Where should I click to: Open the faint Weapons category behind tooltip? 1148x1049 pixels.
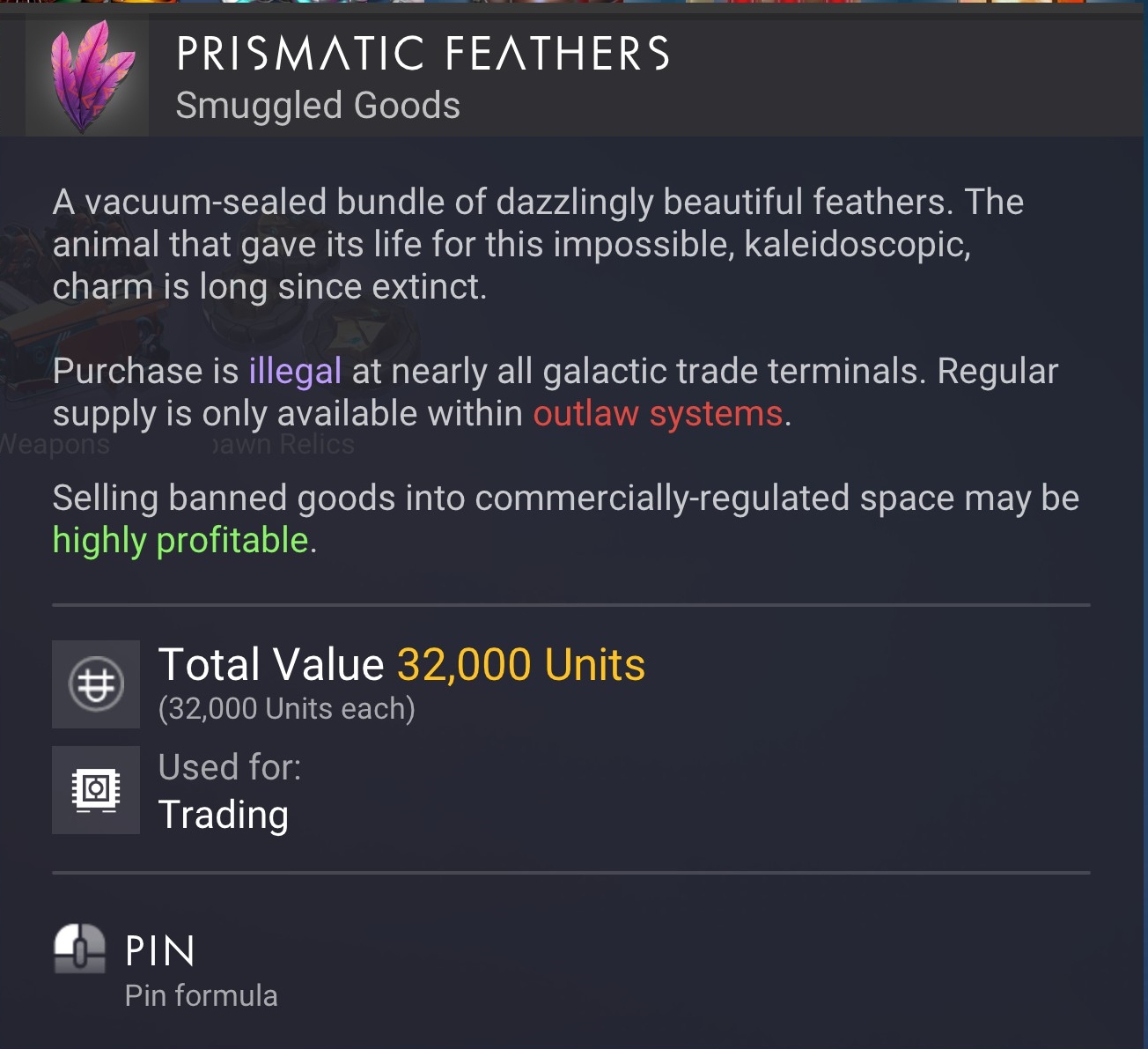click(x=55, y=445)
